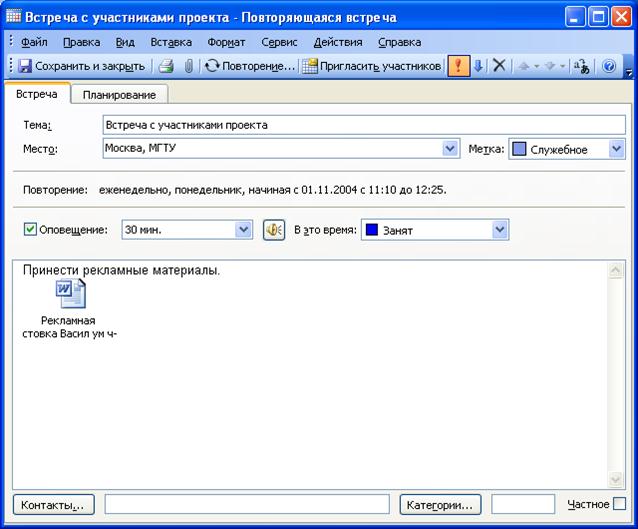Image resolution: width=638 pixels, height=529 pixels.
Task: Open the Формат menu
Action: [226, 42]
